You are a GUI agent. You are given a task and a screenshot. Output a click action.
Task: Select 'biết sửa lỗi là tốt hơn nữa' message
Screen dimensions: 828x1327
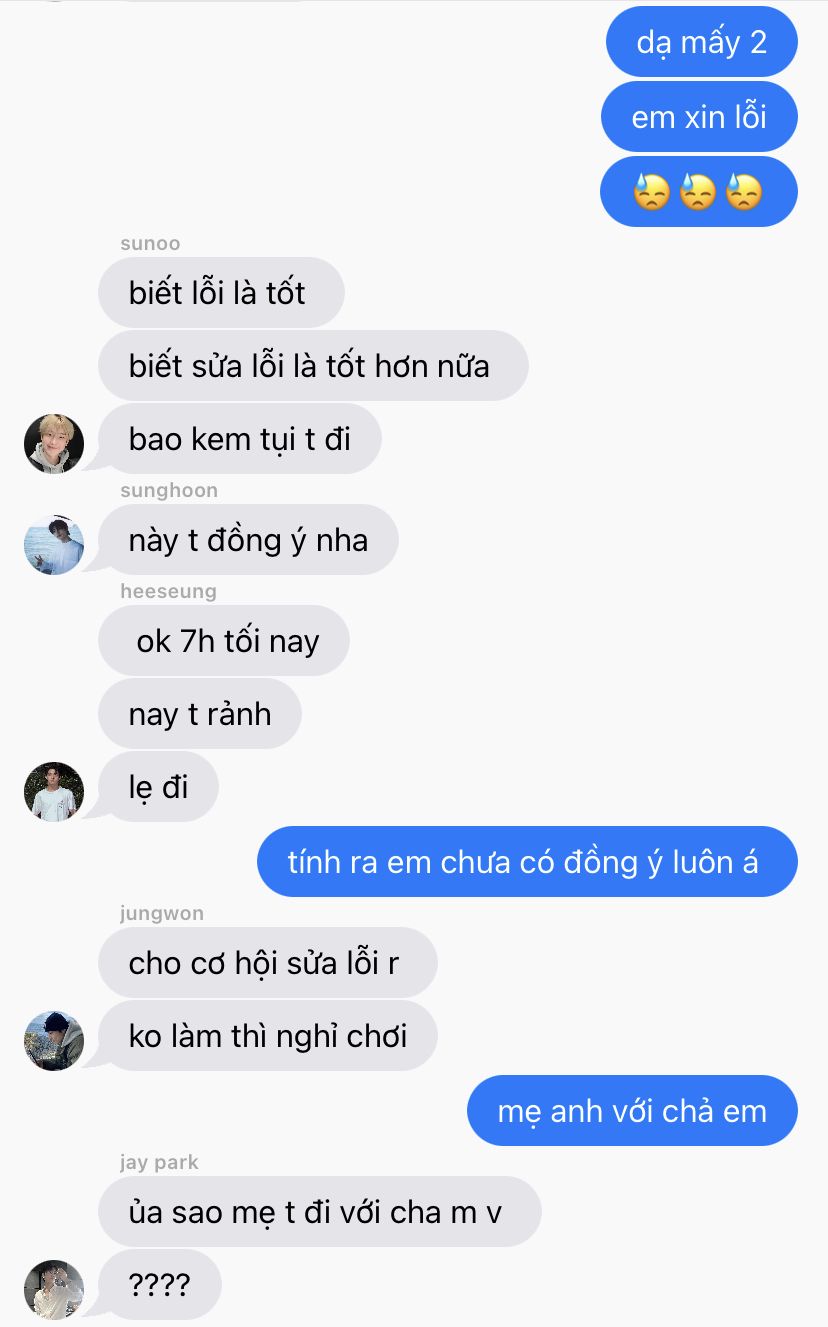tap(313, 365)
